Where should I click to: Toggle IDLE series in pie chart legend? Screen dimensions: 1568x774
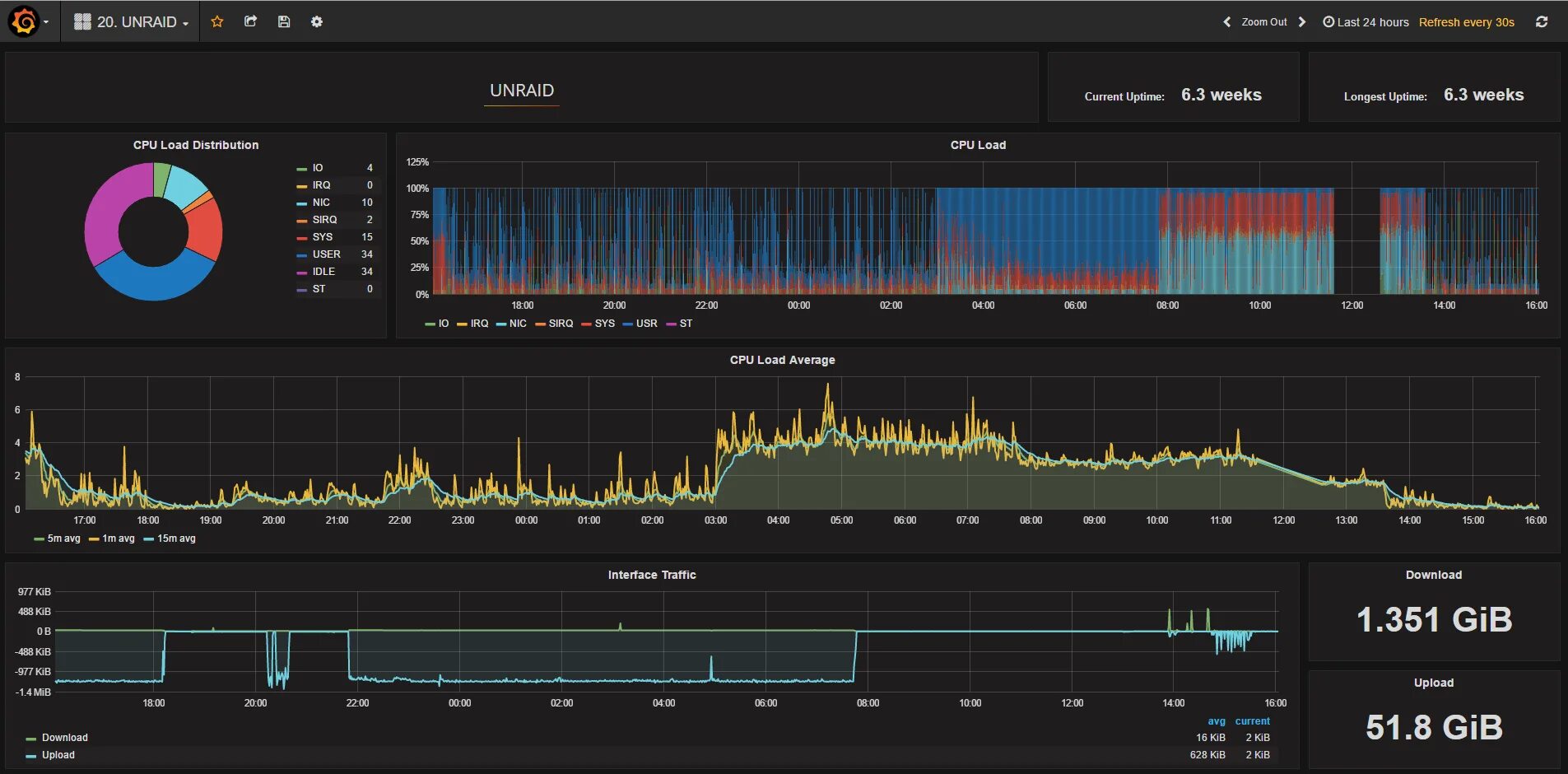tap(323, 272)
